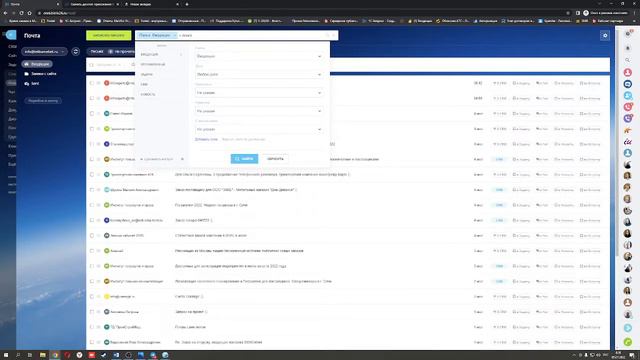Click the blue Найти button

point(244,159)
